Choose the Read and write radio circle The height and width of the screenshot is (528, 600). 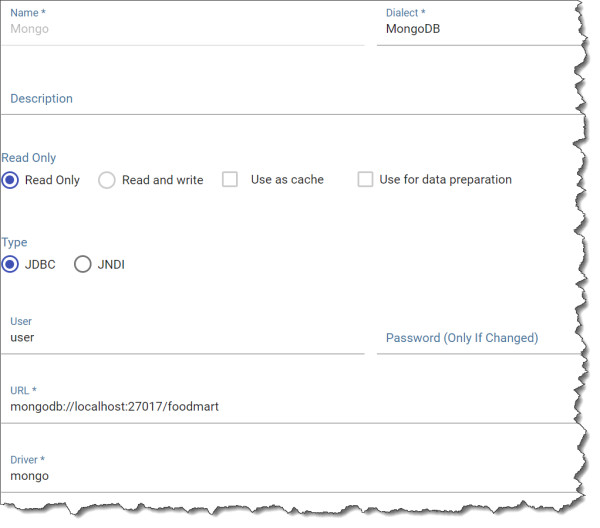(x=106, y=180)
